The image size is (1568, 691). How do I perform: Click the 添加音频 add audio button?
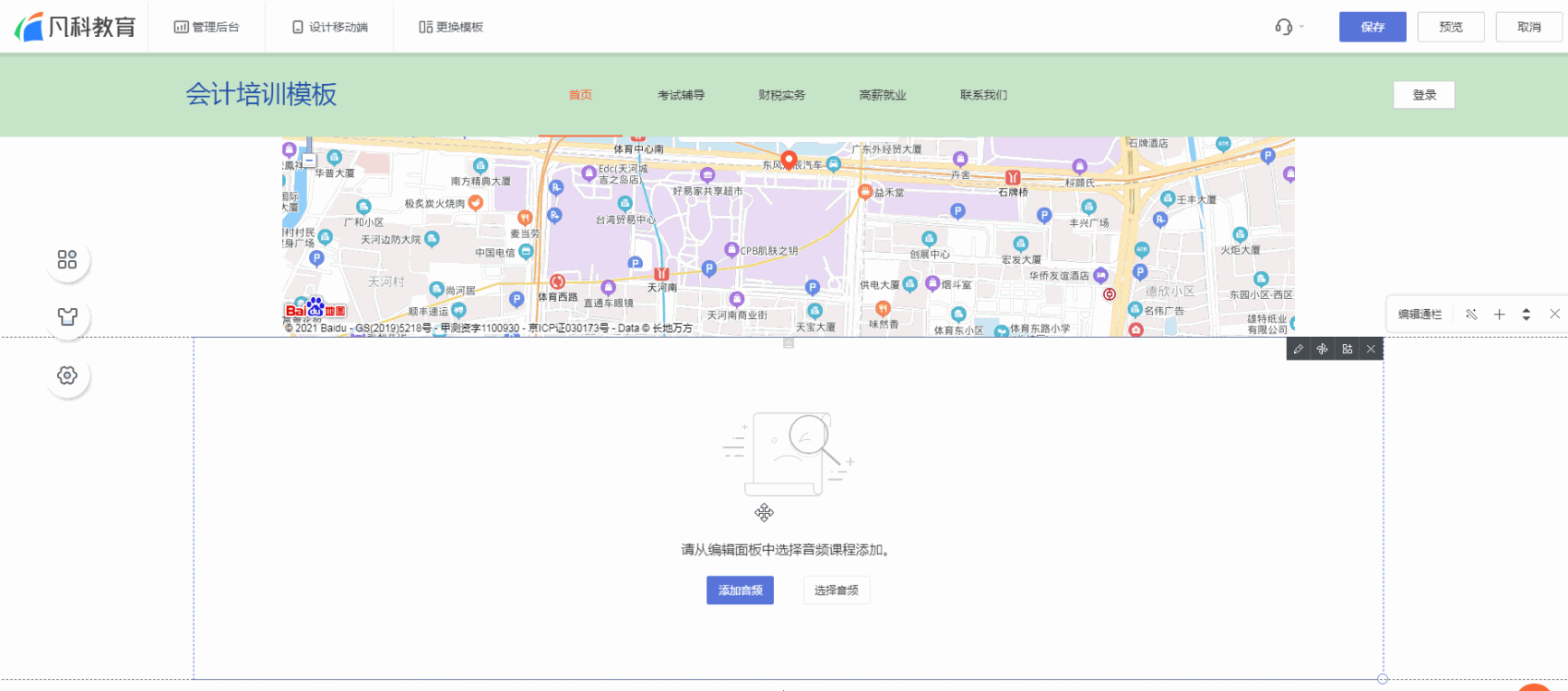740,590
